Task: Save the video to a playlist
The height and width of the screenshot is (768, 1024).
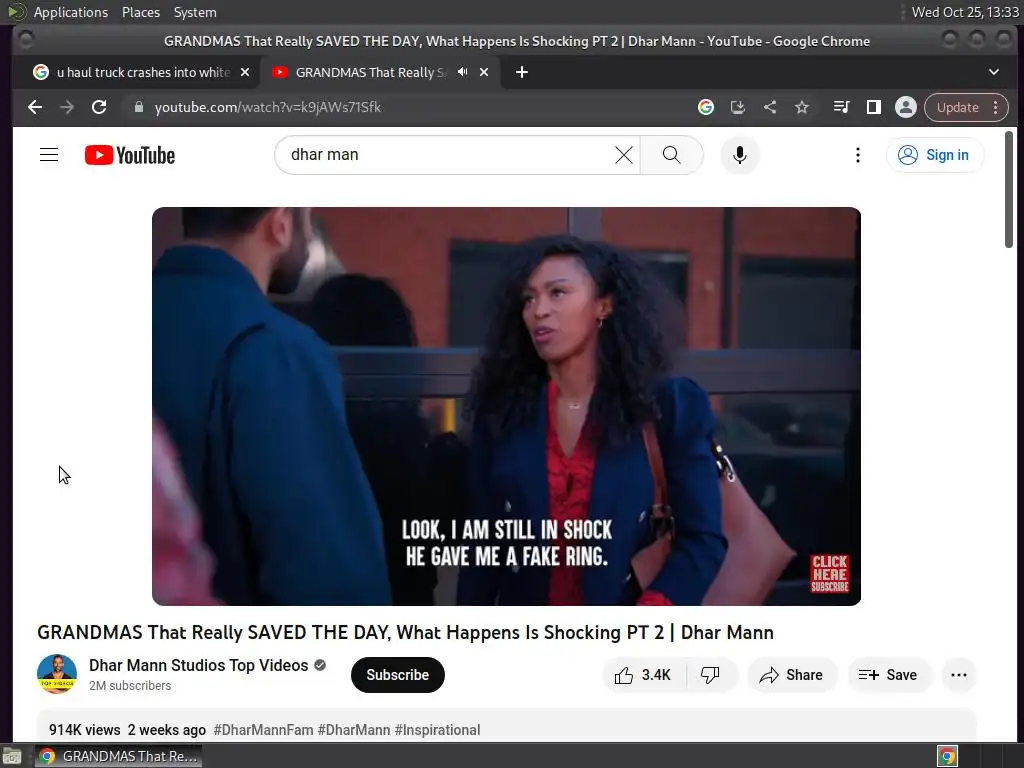Action: coord(888,675)
